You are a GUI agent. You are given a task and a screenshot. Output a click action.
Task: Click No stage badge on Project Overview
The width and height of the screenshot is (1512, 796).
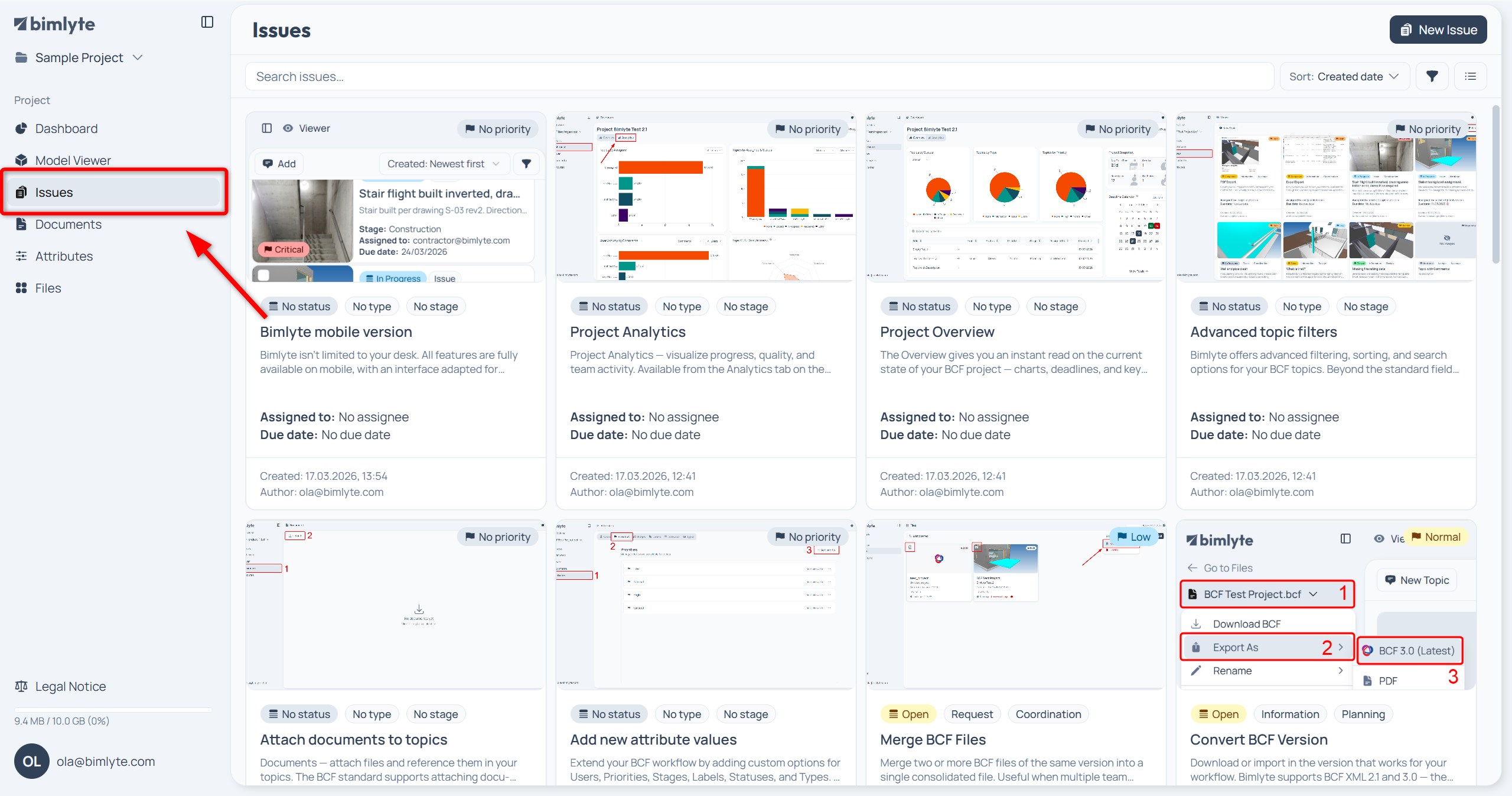point(1055,307)
